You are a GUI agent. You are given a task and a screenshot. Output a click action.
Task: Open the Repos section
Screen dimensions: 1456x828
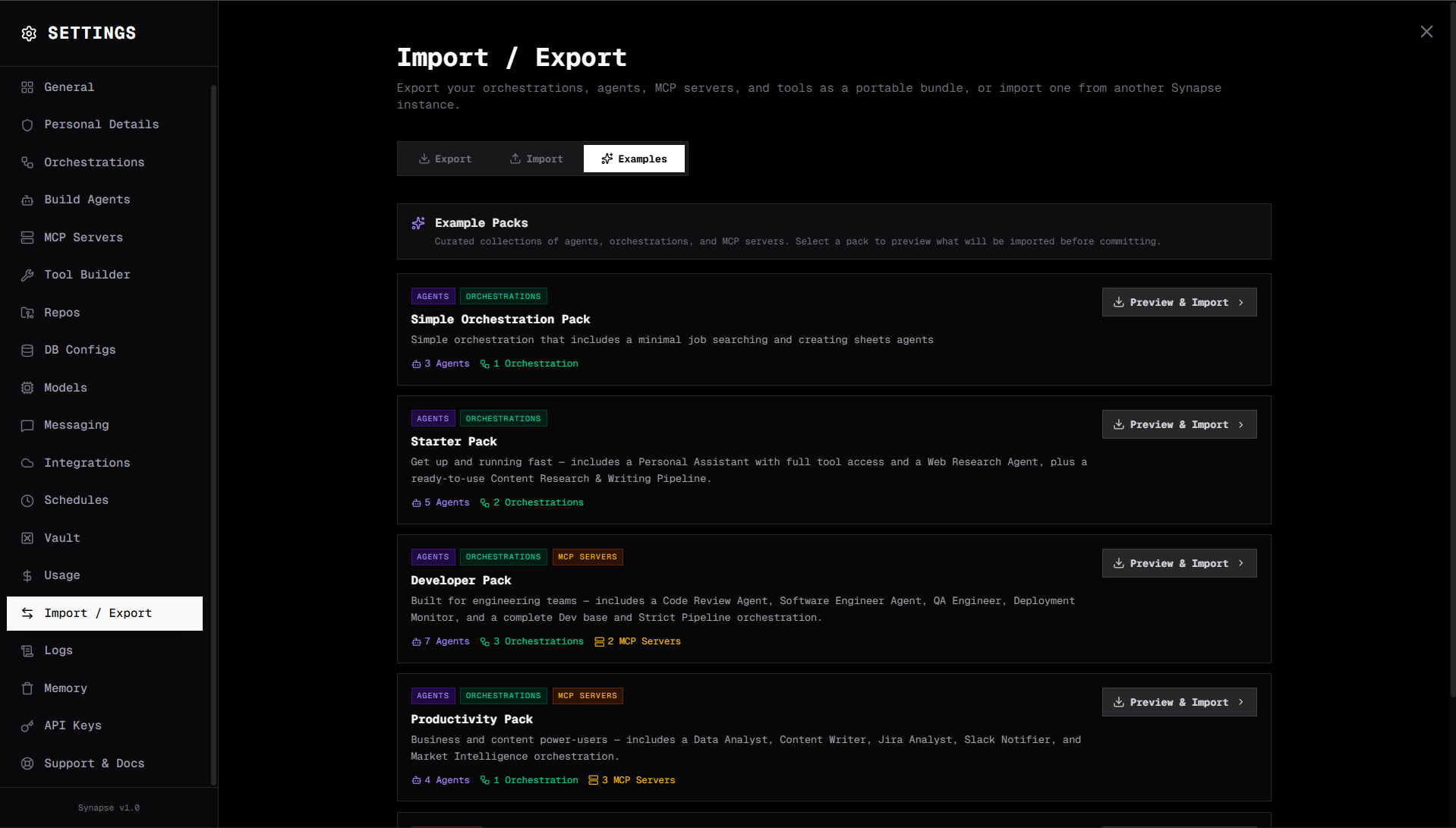tap(105, 313)
